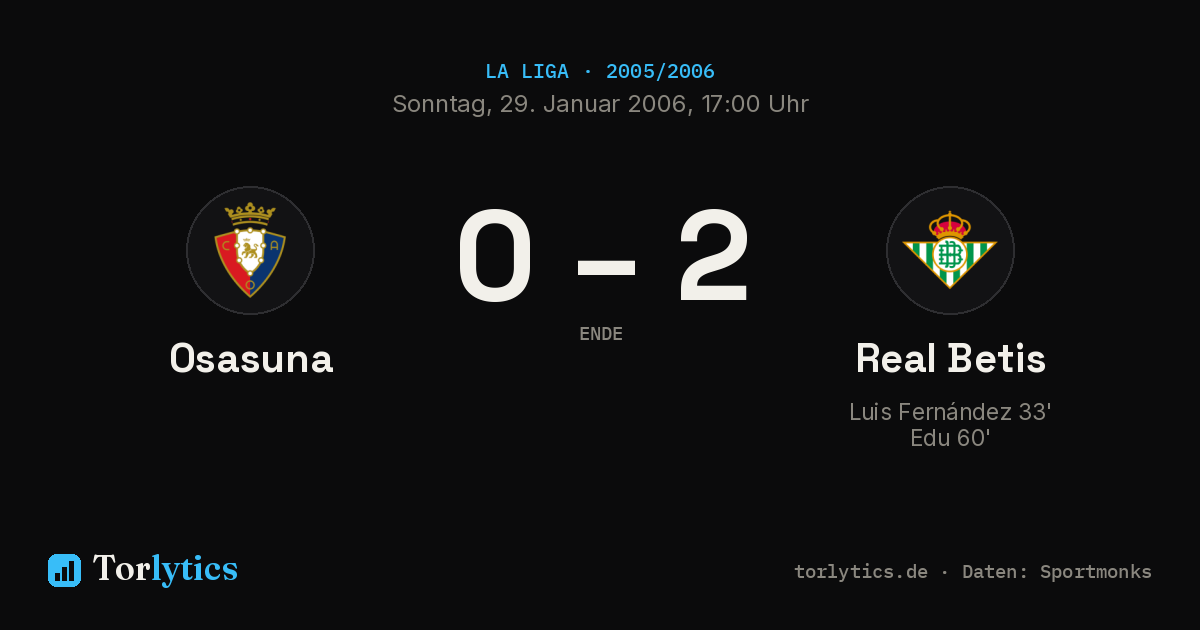Open the Torlytics brand name

(x=165, y=569)
